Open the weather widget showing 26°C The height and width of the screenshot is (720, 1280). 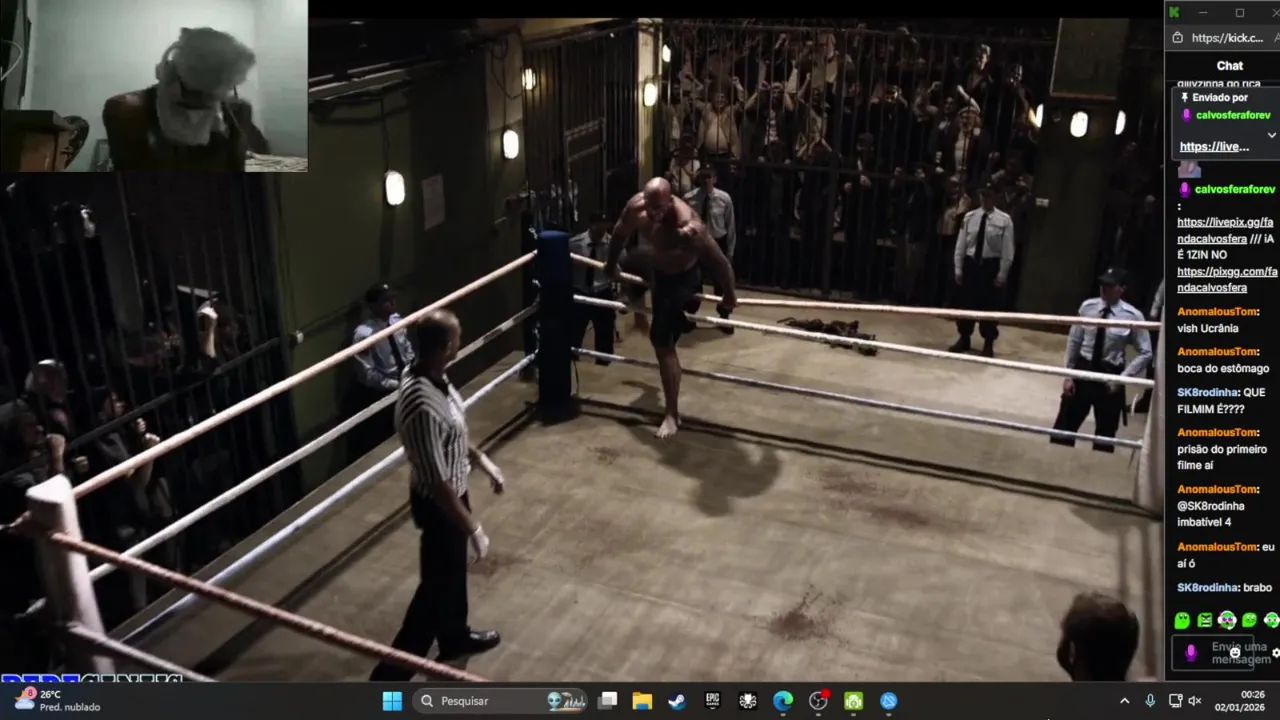(56, 700)
